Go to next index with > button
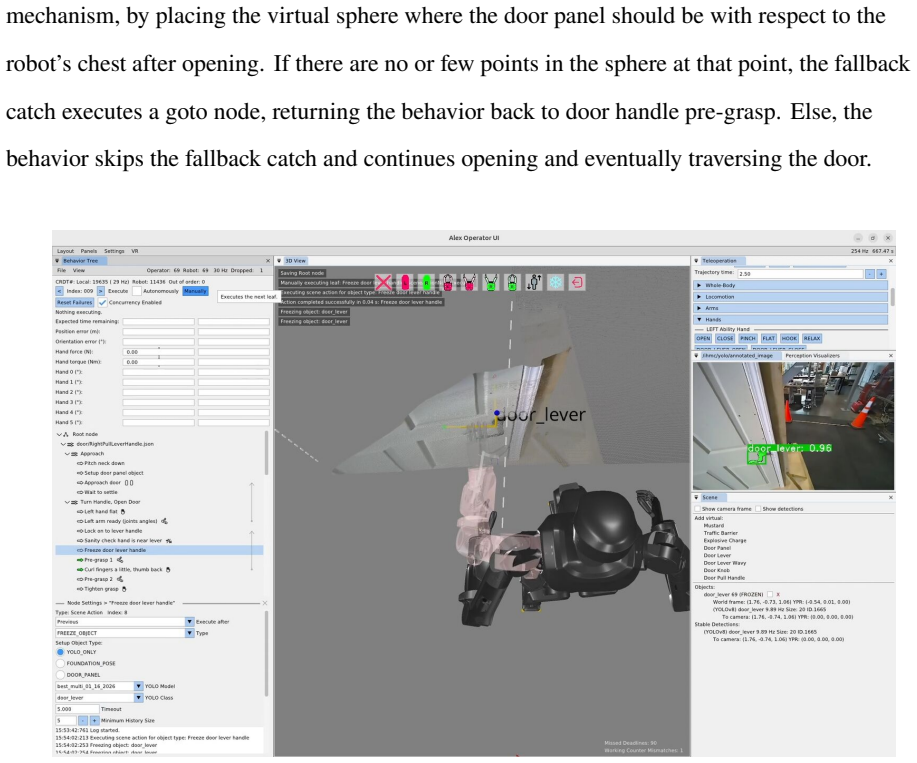 (x=101, y=291)
